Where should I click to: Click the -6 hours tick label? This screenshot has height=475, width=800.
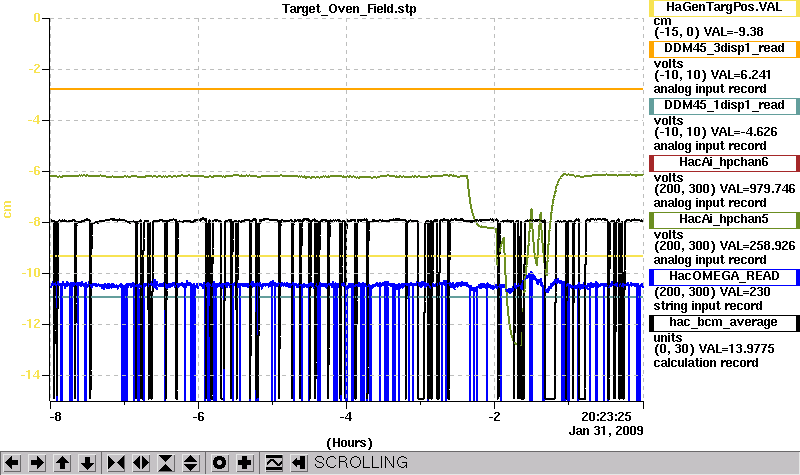point(198,417)
